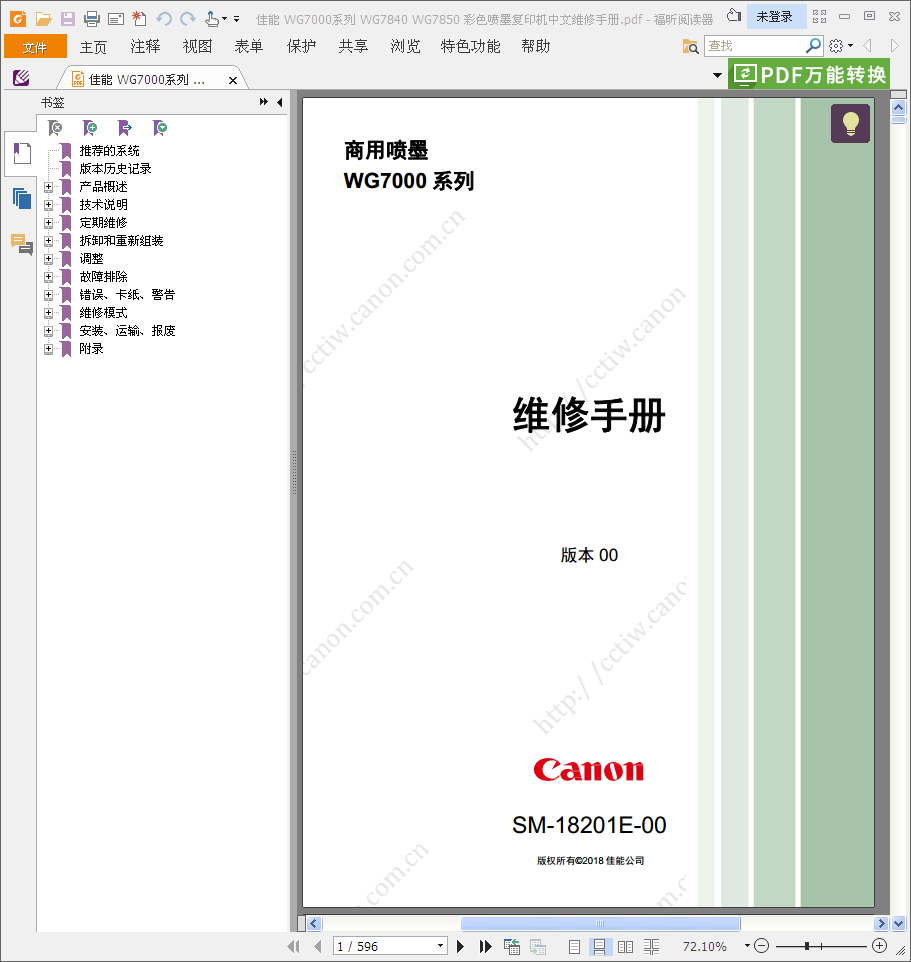Switch to the 注释 ribbon tab

(145, 47)
